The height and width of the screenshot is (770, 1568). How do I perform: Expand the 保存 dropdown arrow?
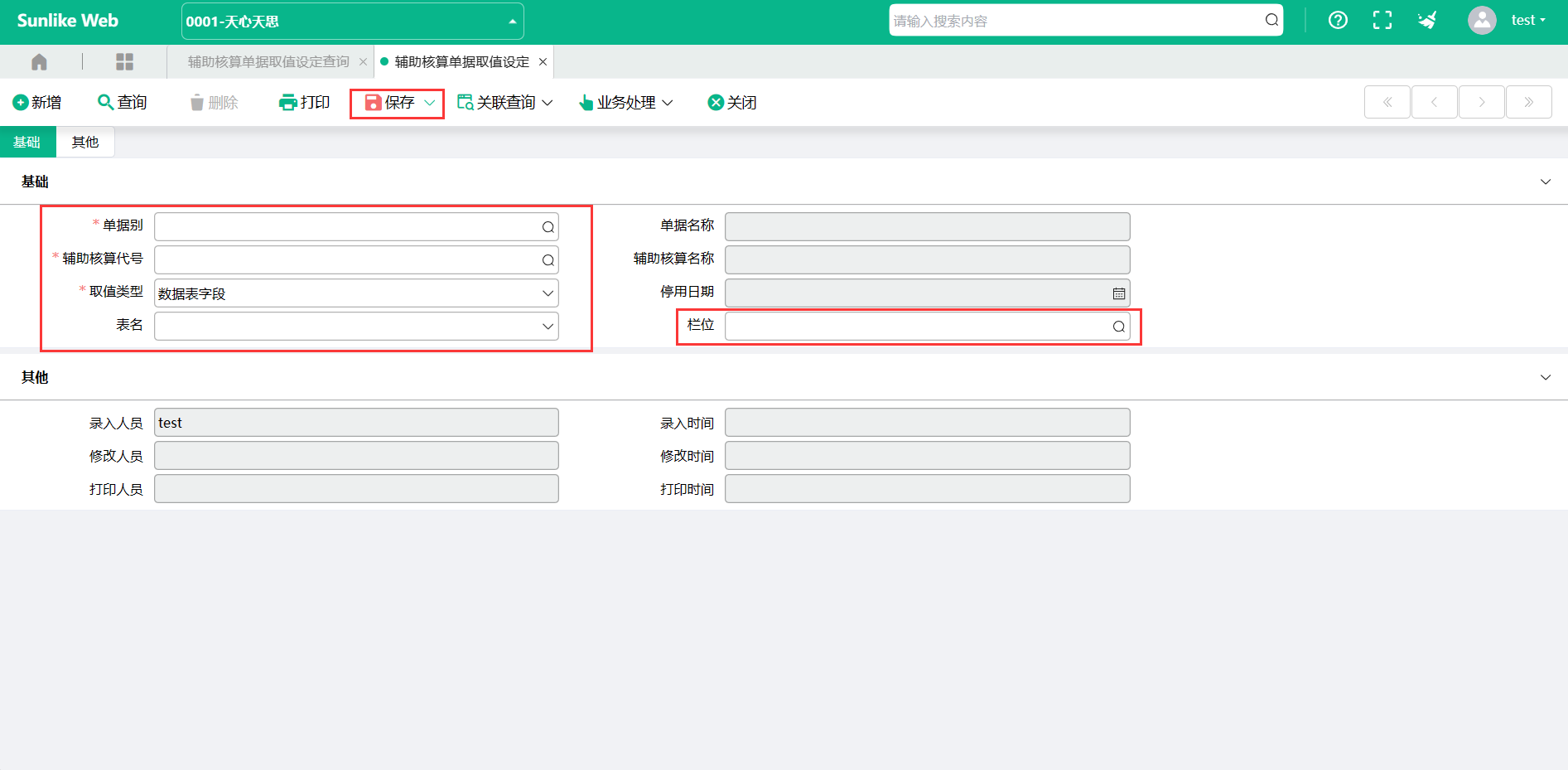tap(429, 103)
